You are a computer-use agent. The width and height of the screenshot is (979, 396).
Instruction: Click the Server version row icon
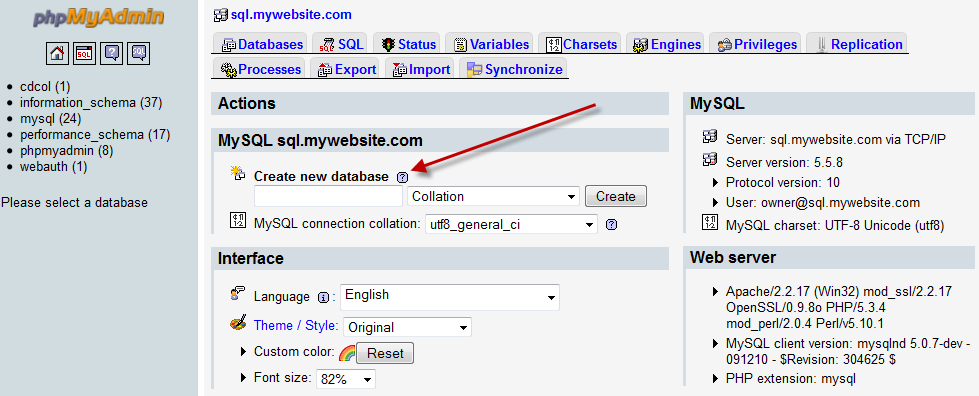[709, 160]
